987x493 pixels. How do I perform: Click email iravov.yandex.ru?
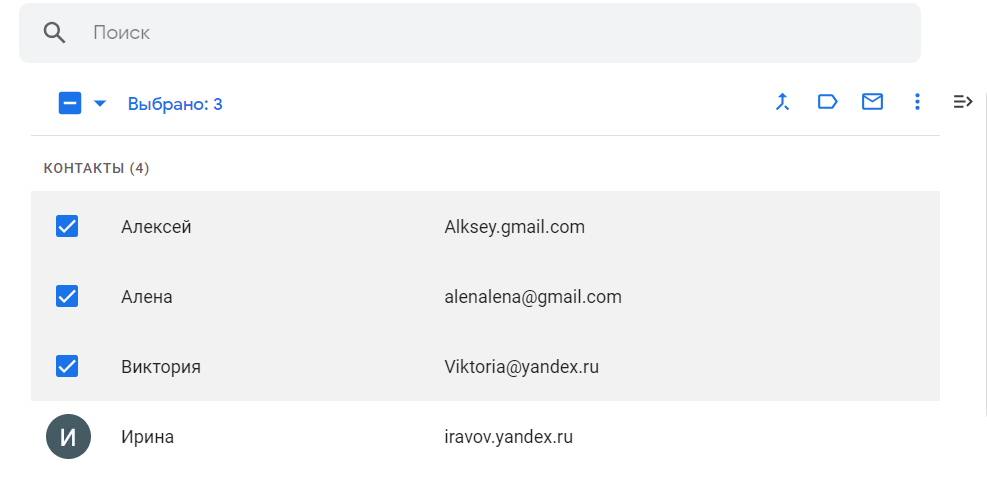pyautogui.click(x=508, y=437)
